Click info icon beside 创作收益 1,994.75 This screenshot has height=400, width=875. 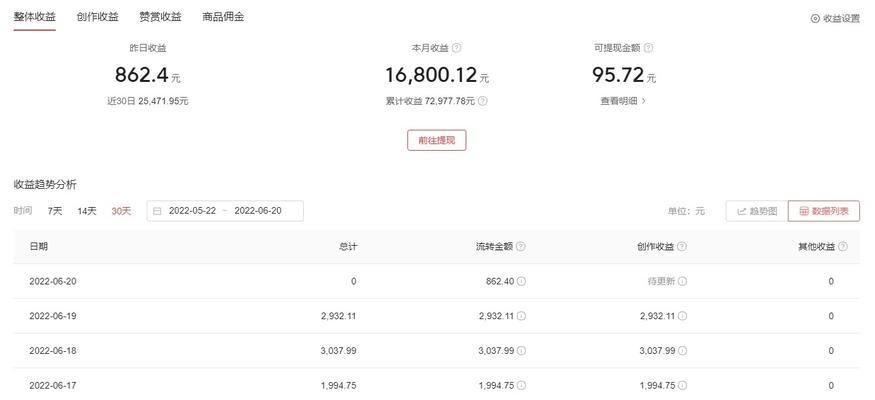(x=682, y=385)
